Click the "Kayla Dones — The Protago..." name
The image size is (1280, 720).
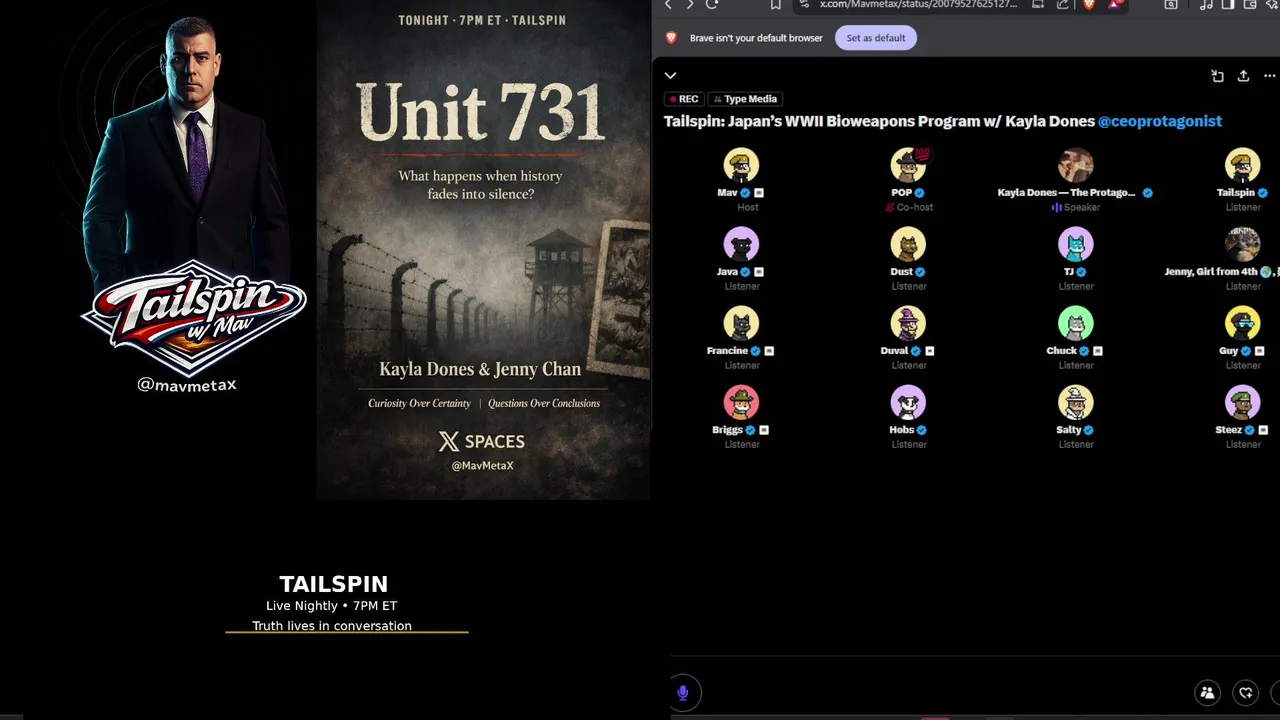tap(1066, 193)
